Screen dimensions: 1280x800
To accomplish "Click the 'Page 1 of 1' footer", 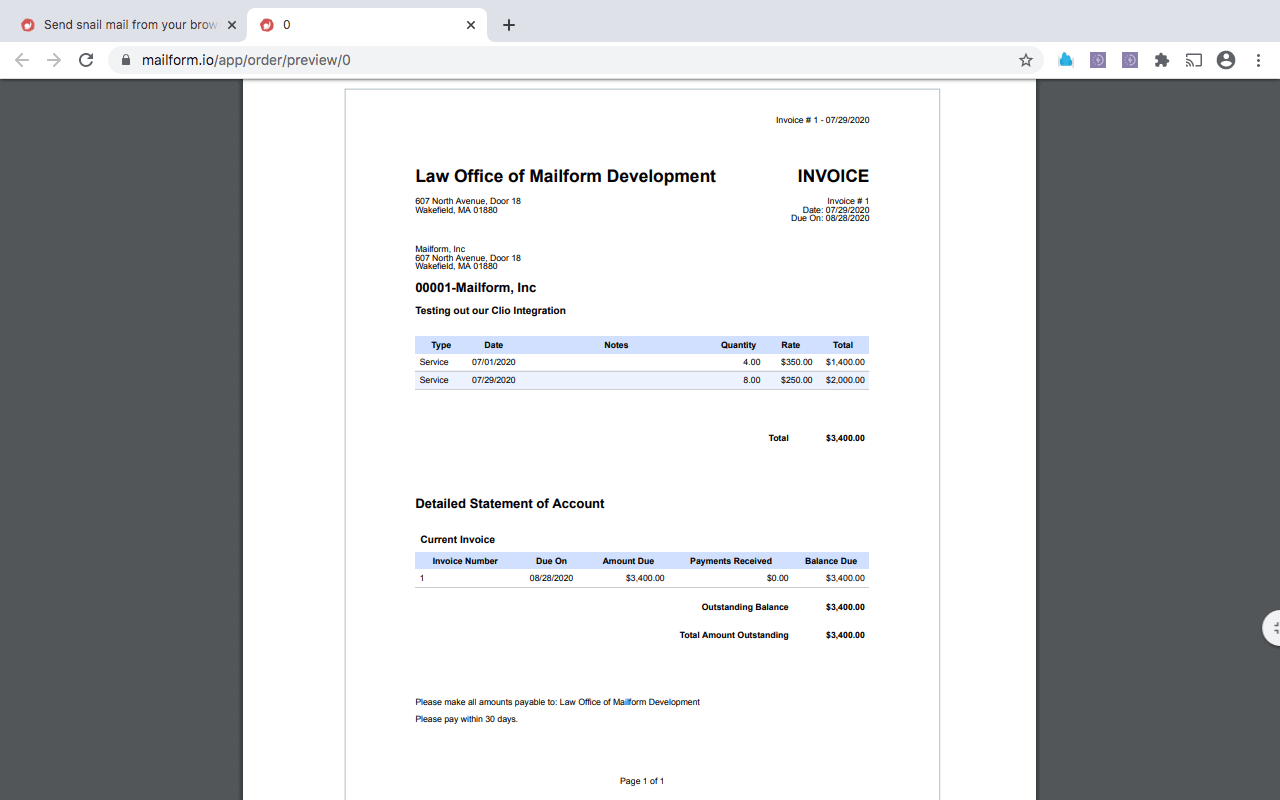I will click(x=642, y=781).
